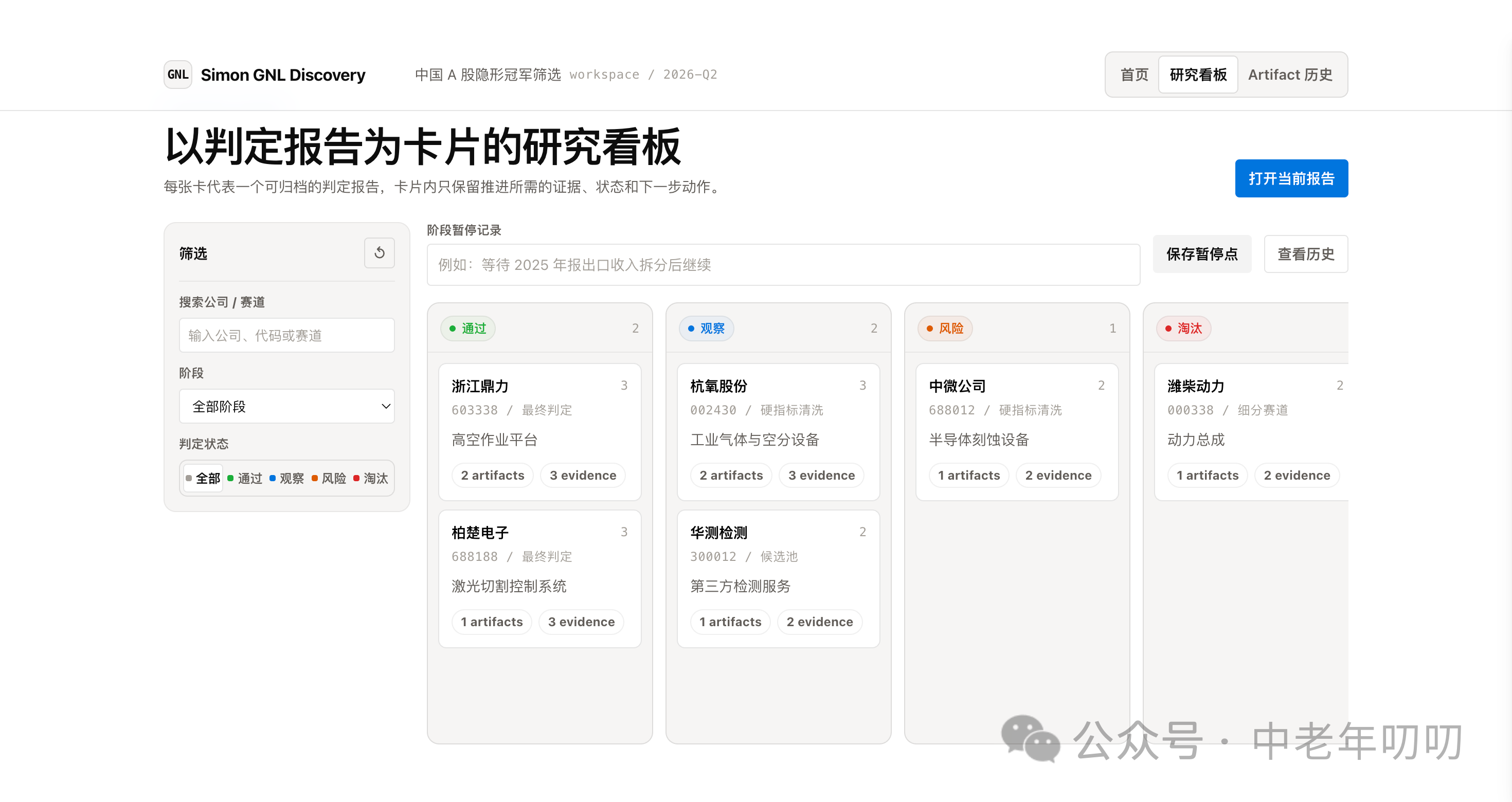
Task: Click the 高空作业平台 sector text
Action: click(494, 440)
